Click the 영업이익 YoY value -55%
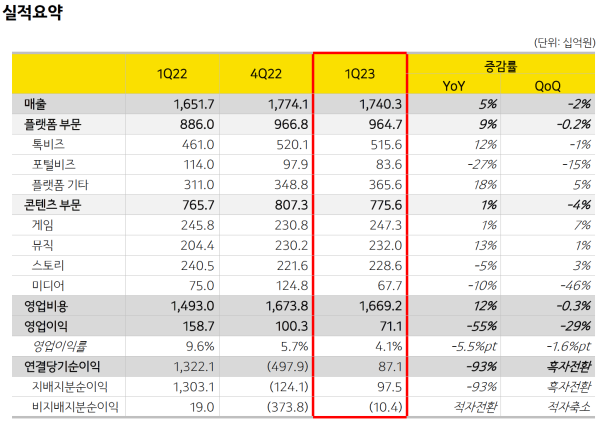The image size is (600, 423). 482,326
